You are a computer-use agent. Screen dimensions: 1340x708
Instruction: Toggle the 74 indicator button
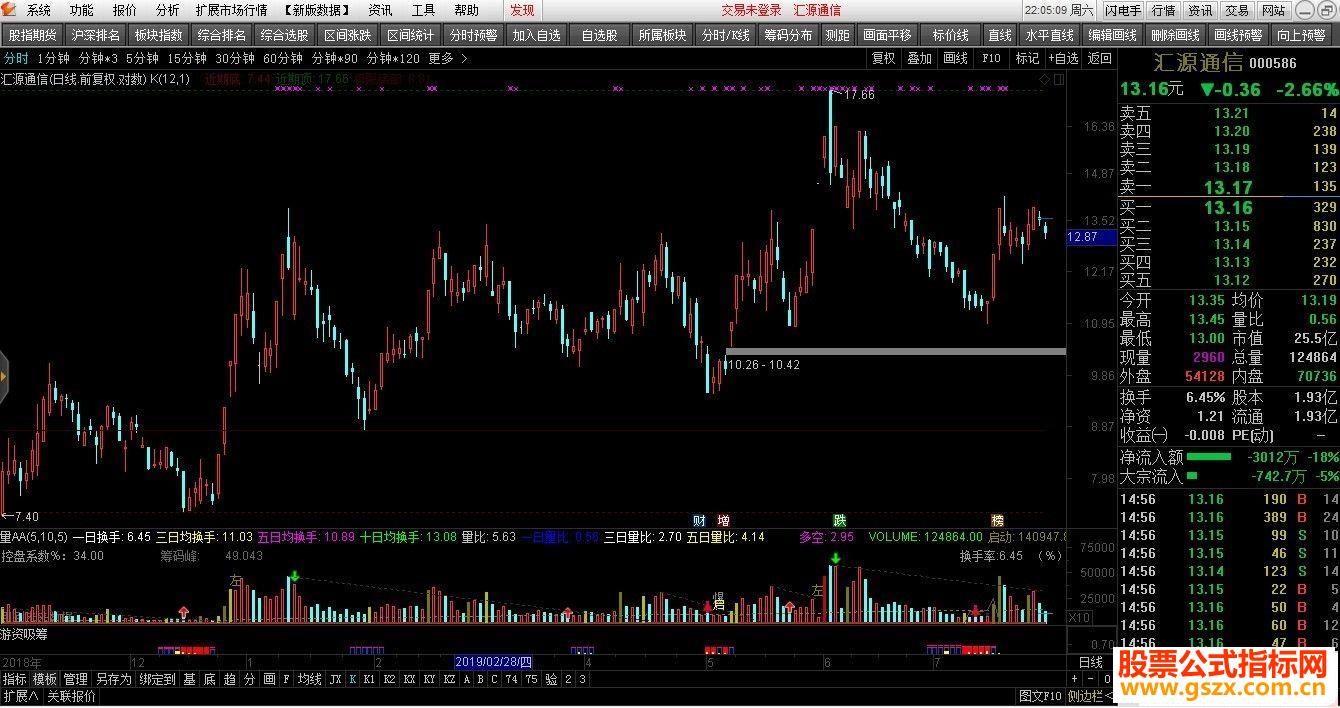tap(512, 679)
